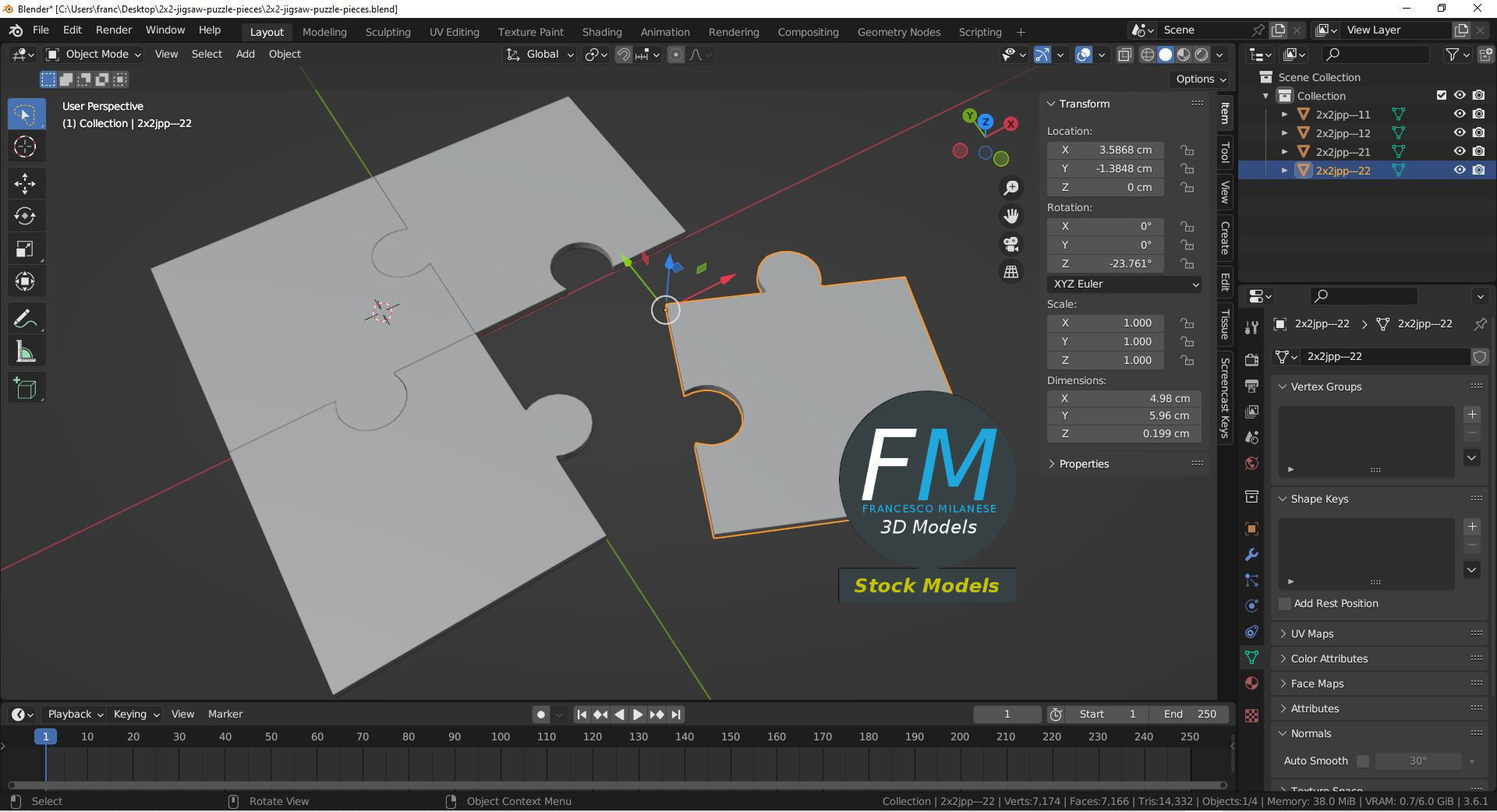Switch to Material Preview shading
1497x812 pixels.
click(x=1184, y=55)
